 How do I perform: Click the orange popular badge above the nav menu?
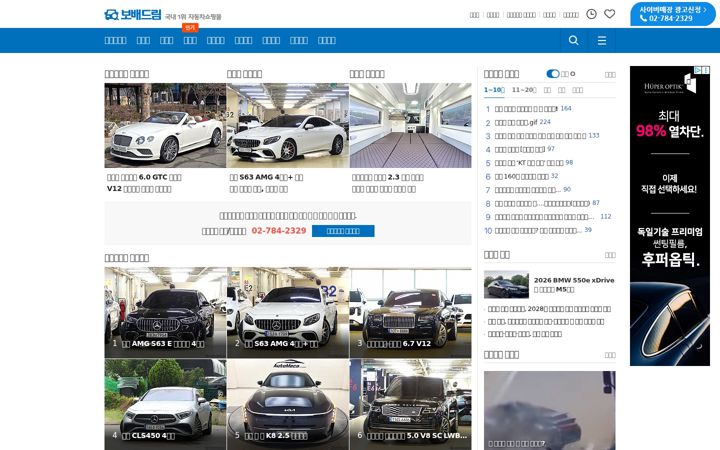[x=190, y=28]
